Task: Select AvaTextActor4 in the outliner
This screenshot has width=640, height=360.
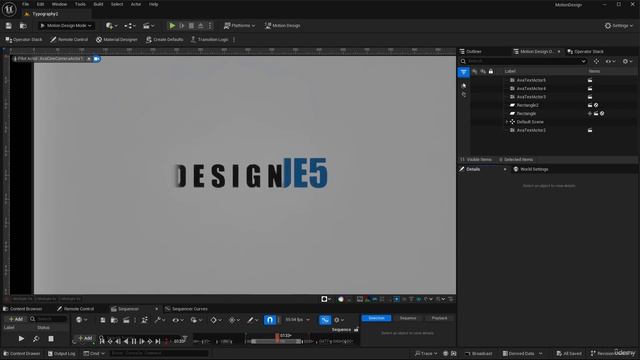Action: (531, 89)
